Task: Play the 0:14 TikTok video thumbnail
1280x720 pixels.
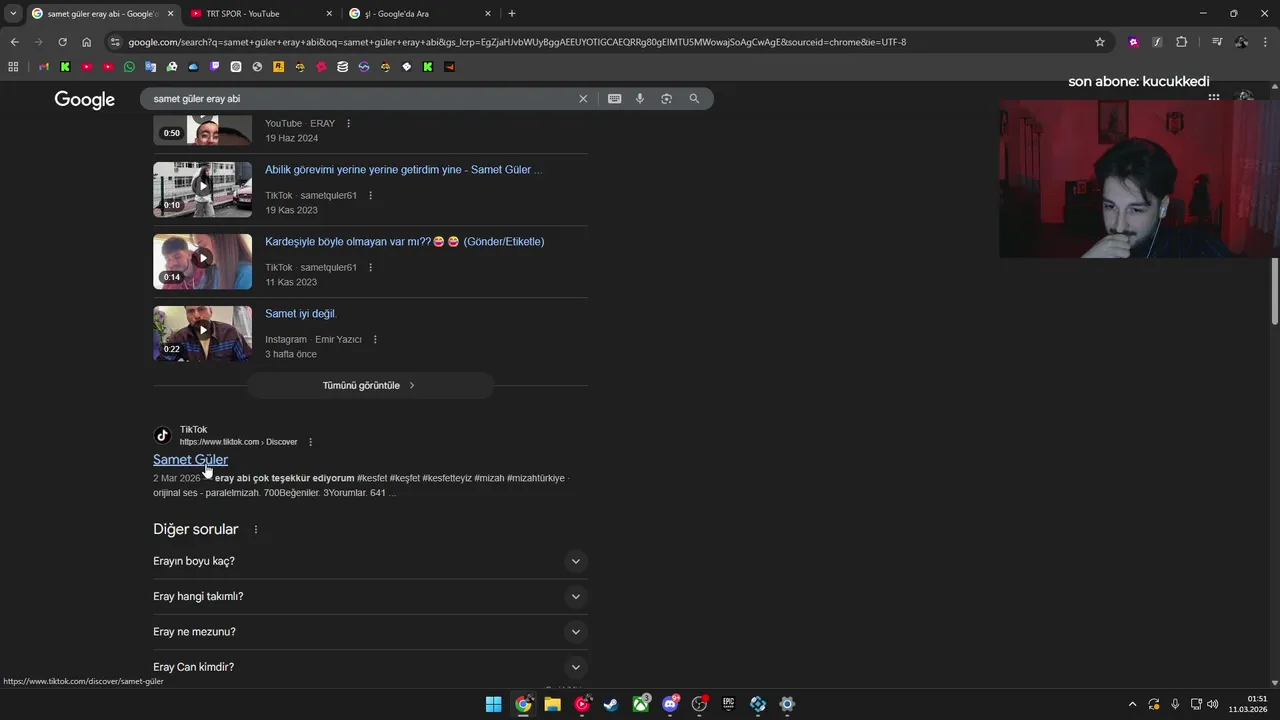Action: pos(203,261)
